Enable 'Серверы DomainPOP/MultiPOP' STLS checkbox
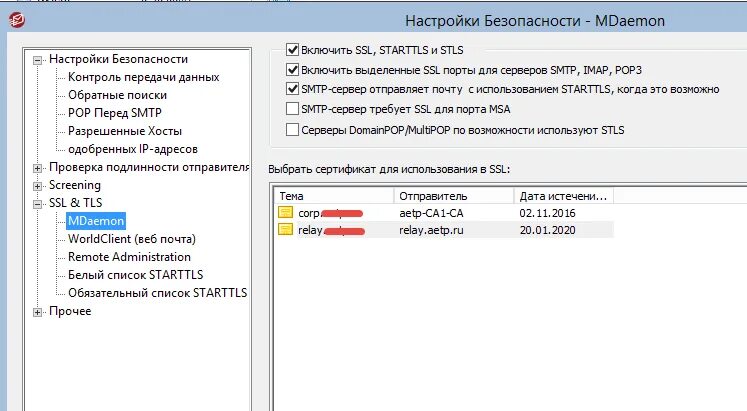 coord(292,130)
